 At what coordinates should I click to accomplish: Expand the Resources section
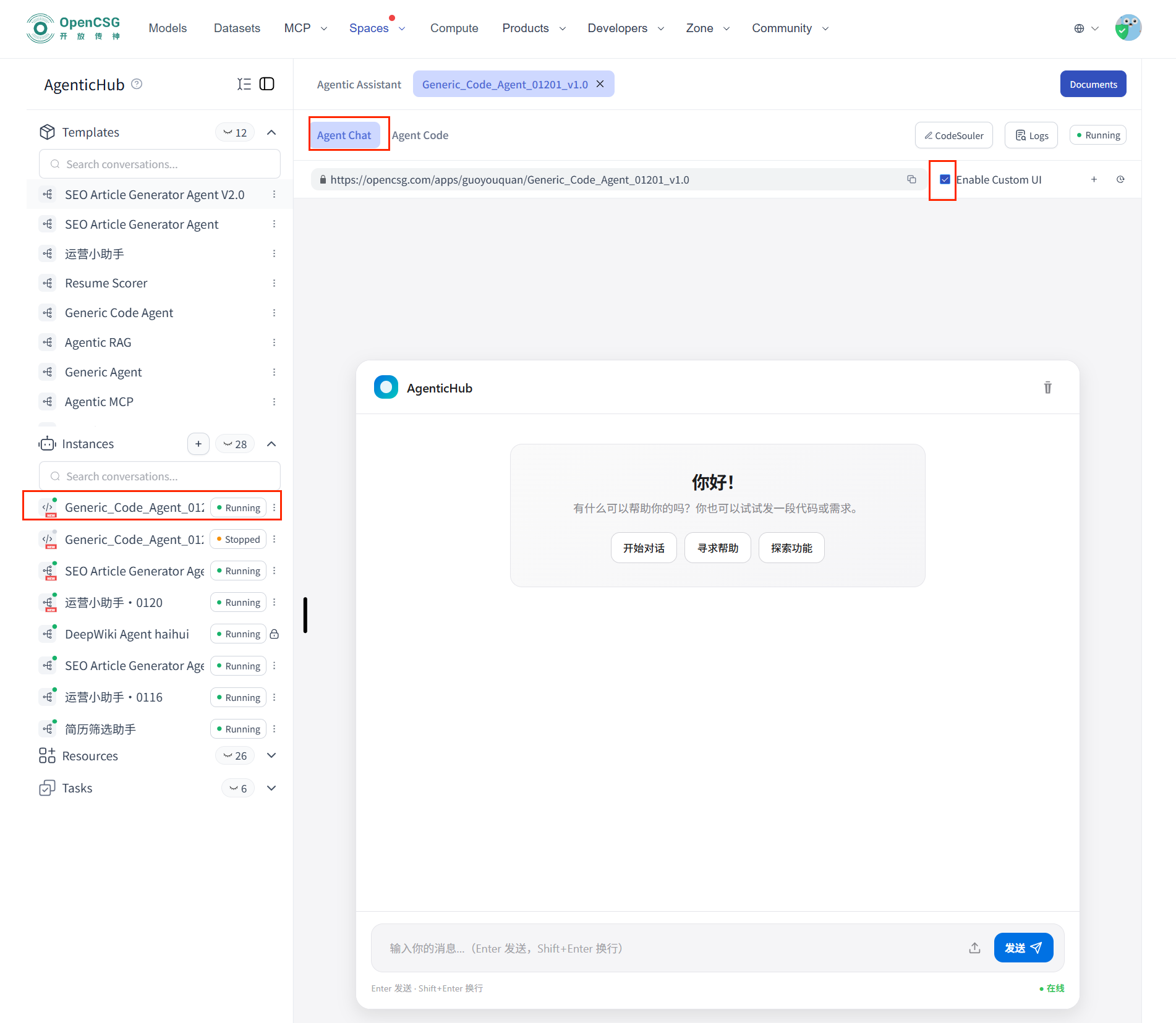(x=271, y=755)
